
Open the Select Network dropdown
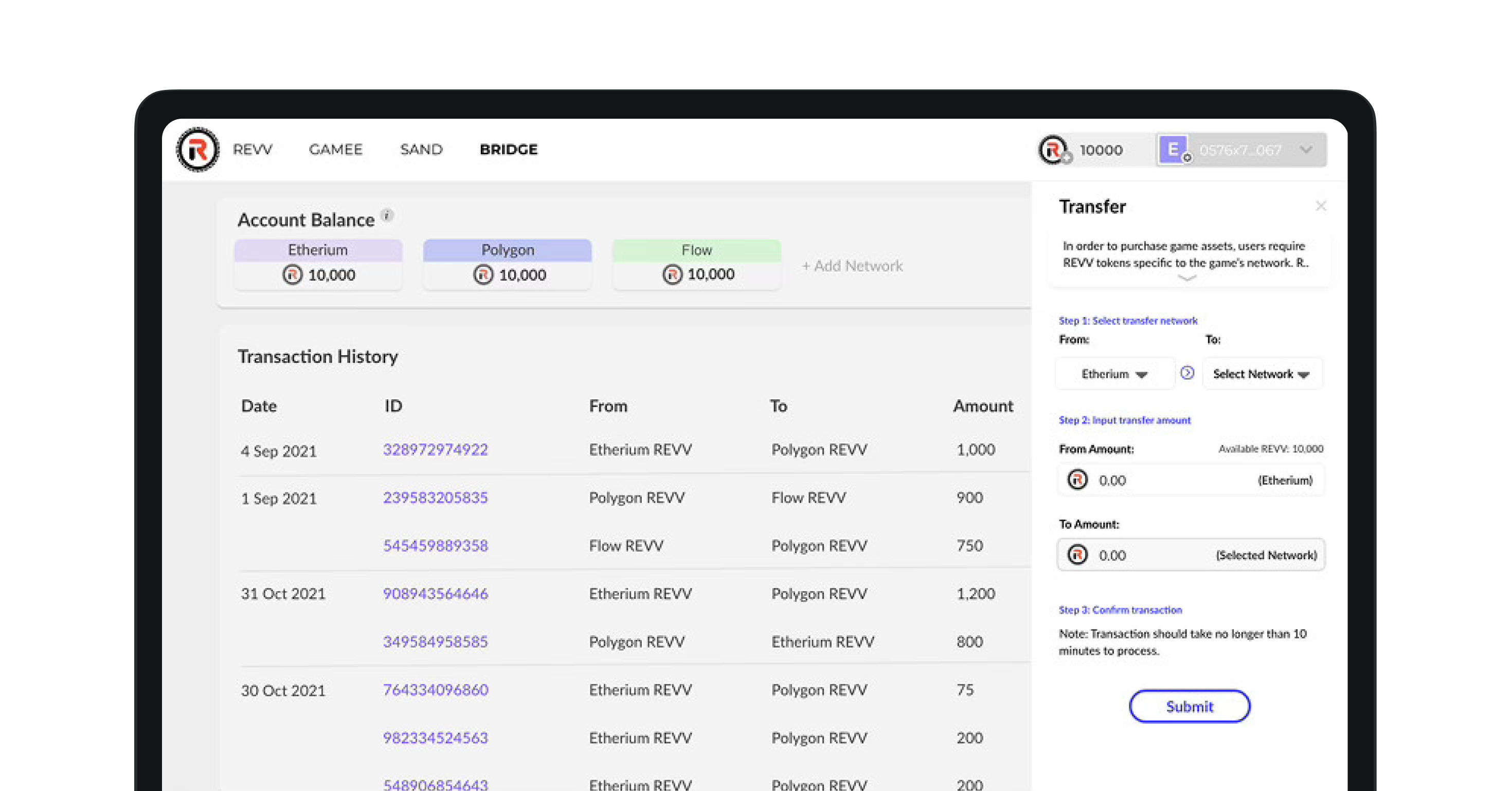pyautogui.click(x=1262, y=374)
